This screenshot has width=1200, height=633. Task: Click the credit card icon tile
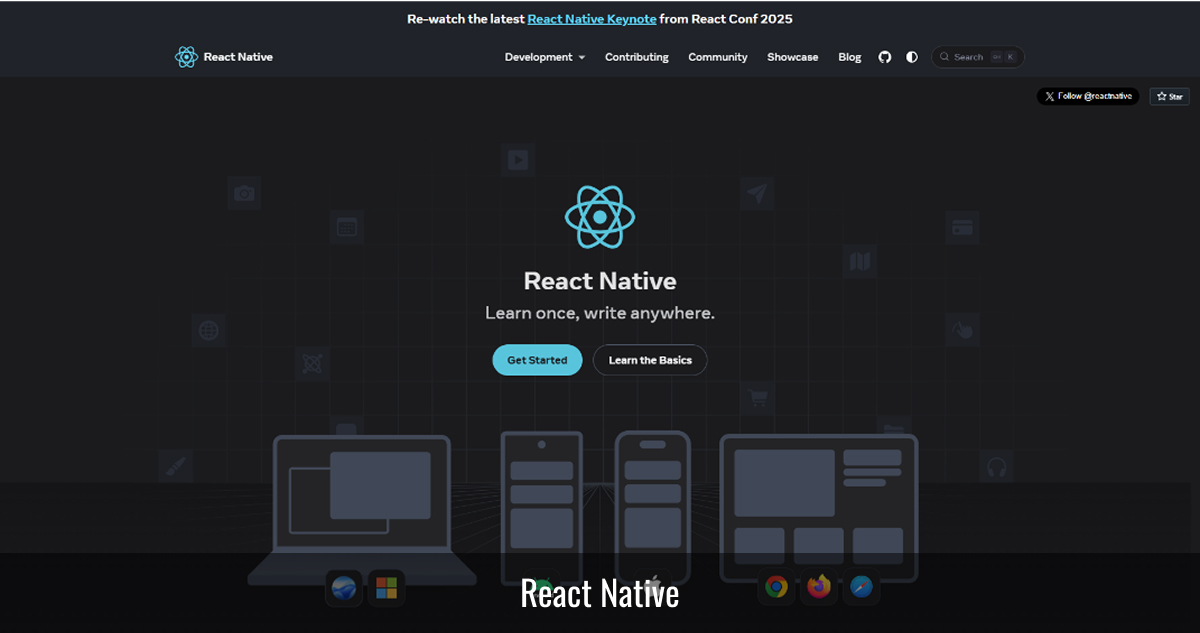pyautogui.click(x=962, y=227)
